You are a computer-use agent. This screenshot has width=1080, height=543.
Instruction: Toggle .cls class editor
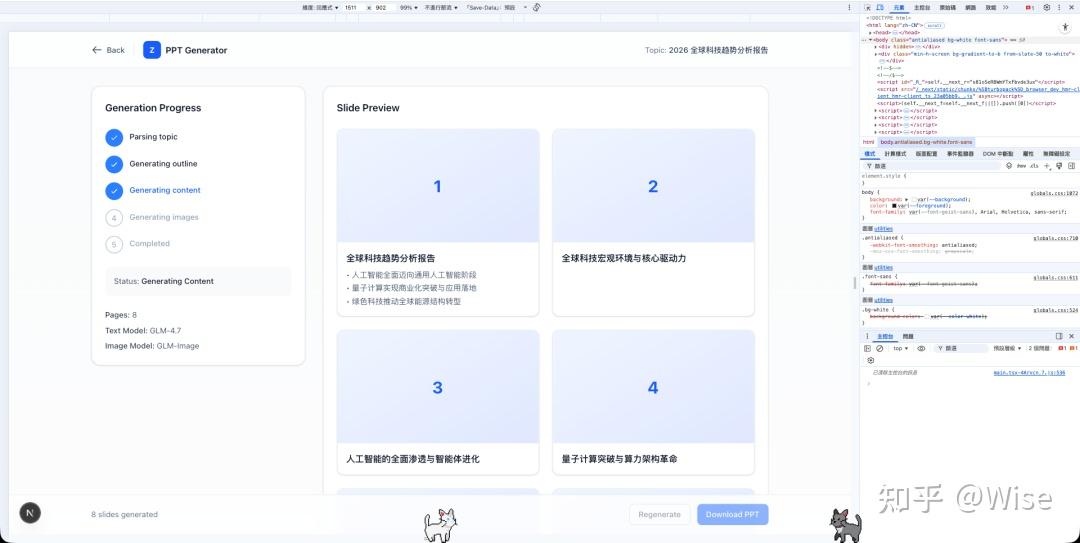pyautogui.click(x=1035, y=166)
